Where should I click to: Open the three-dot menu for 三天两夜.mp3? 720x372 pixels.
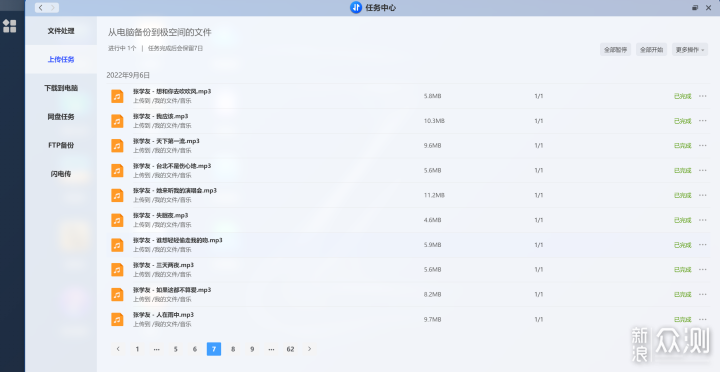pos(703,270)
